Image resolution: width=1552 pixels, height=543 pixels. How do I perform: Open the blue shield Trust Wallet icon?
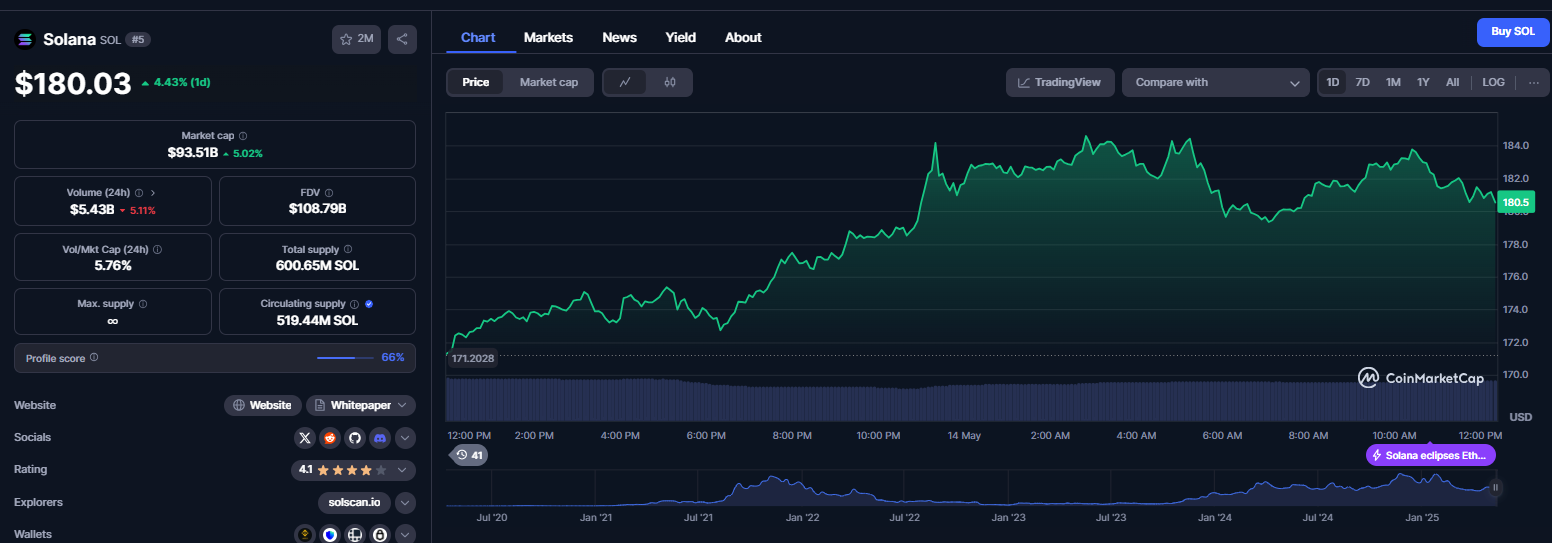(x=330, y=535)
